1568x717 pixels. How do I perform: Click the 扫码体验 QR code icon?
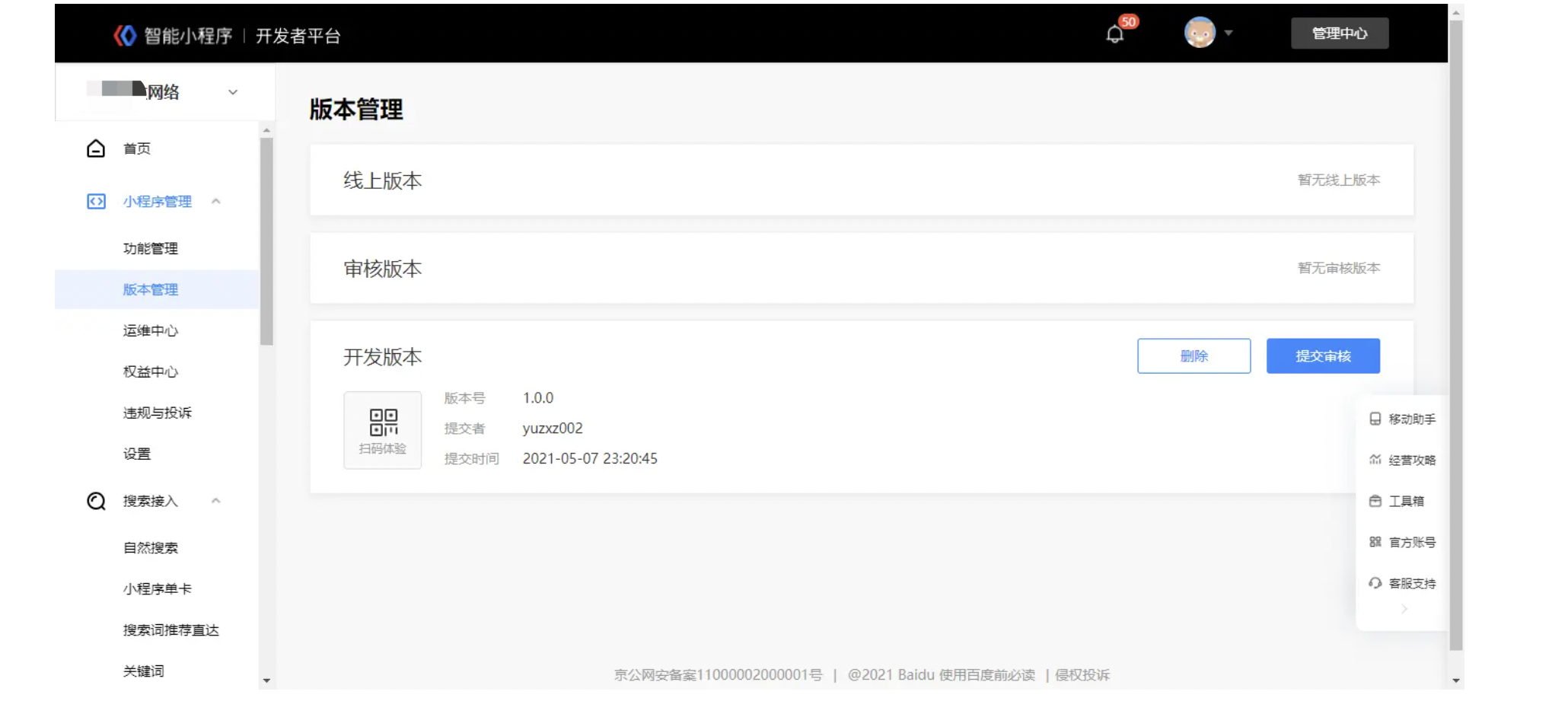[x=383, y=422]
